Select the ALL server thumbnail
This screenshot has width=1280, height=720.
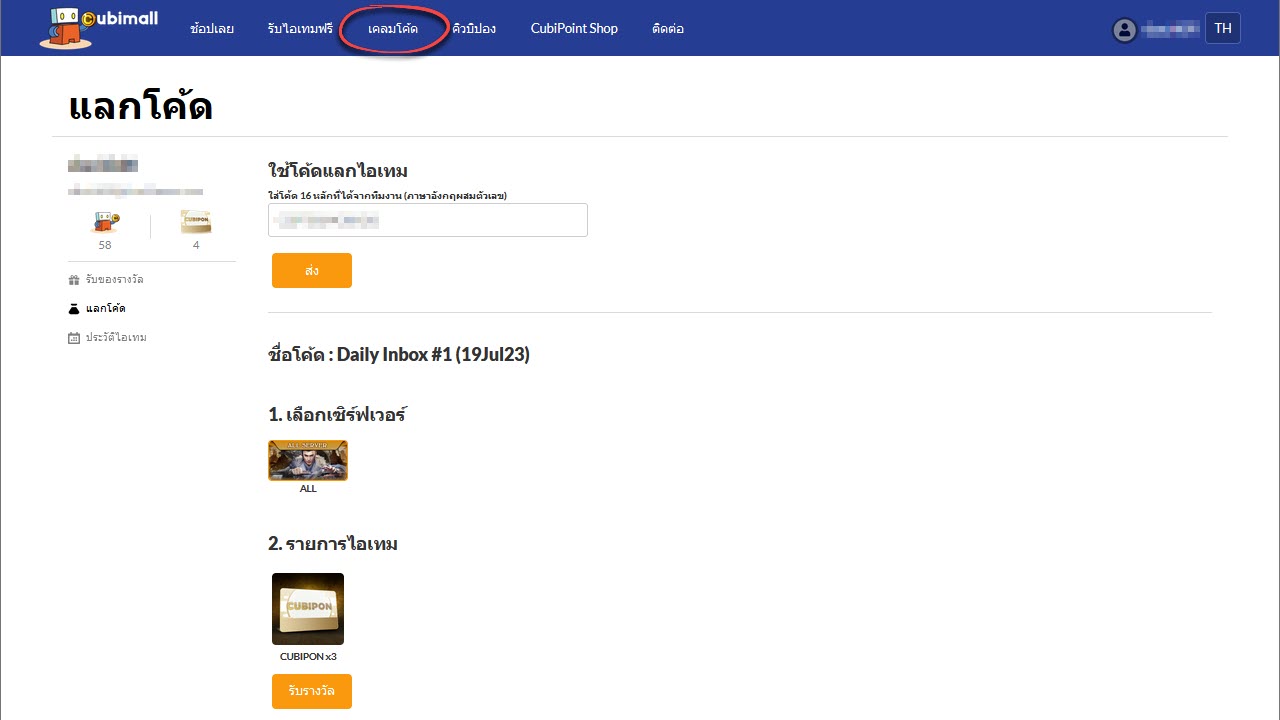pos(308,460)
